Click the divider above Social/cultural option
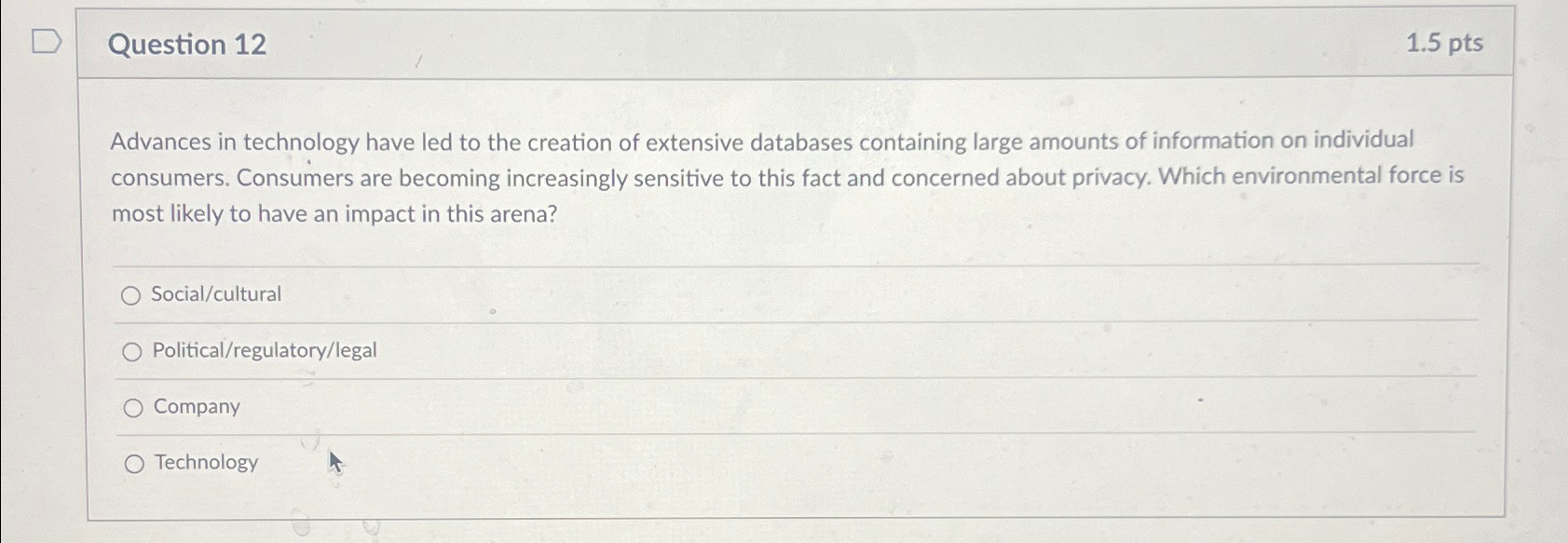 (745, 265)
